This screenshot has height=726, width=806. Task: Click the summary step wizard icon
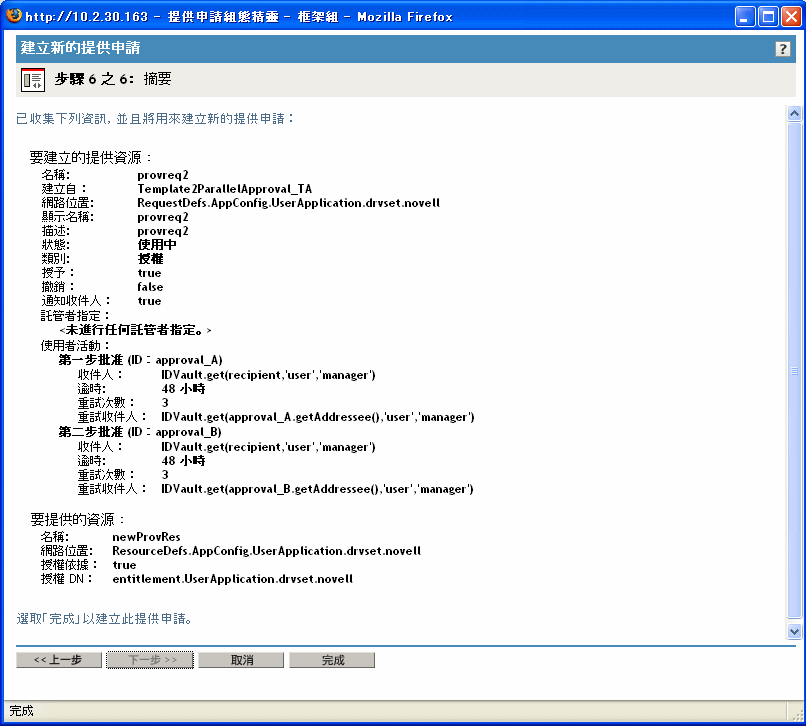(33, 80)
